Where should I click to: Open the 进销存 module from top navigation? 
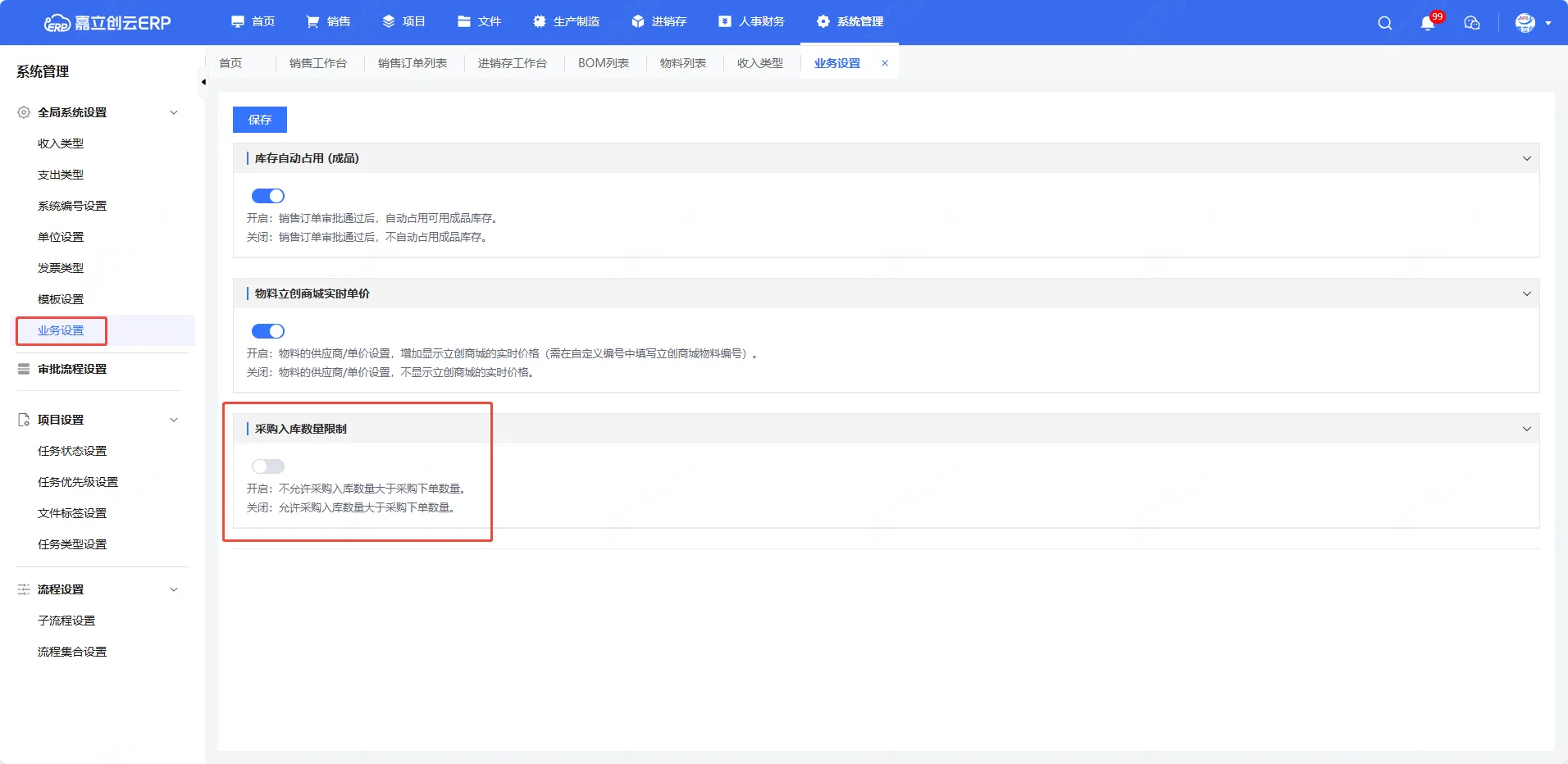(x=659, y=21)
